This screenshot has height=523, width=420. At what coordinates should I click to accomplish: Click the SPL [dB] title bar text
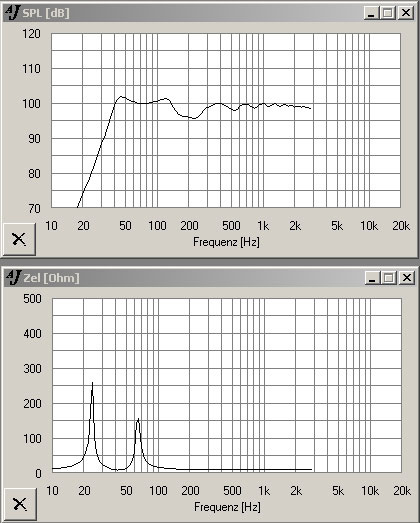pyautogui.click(x=46, y=13)
